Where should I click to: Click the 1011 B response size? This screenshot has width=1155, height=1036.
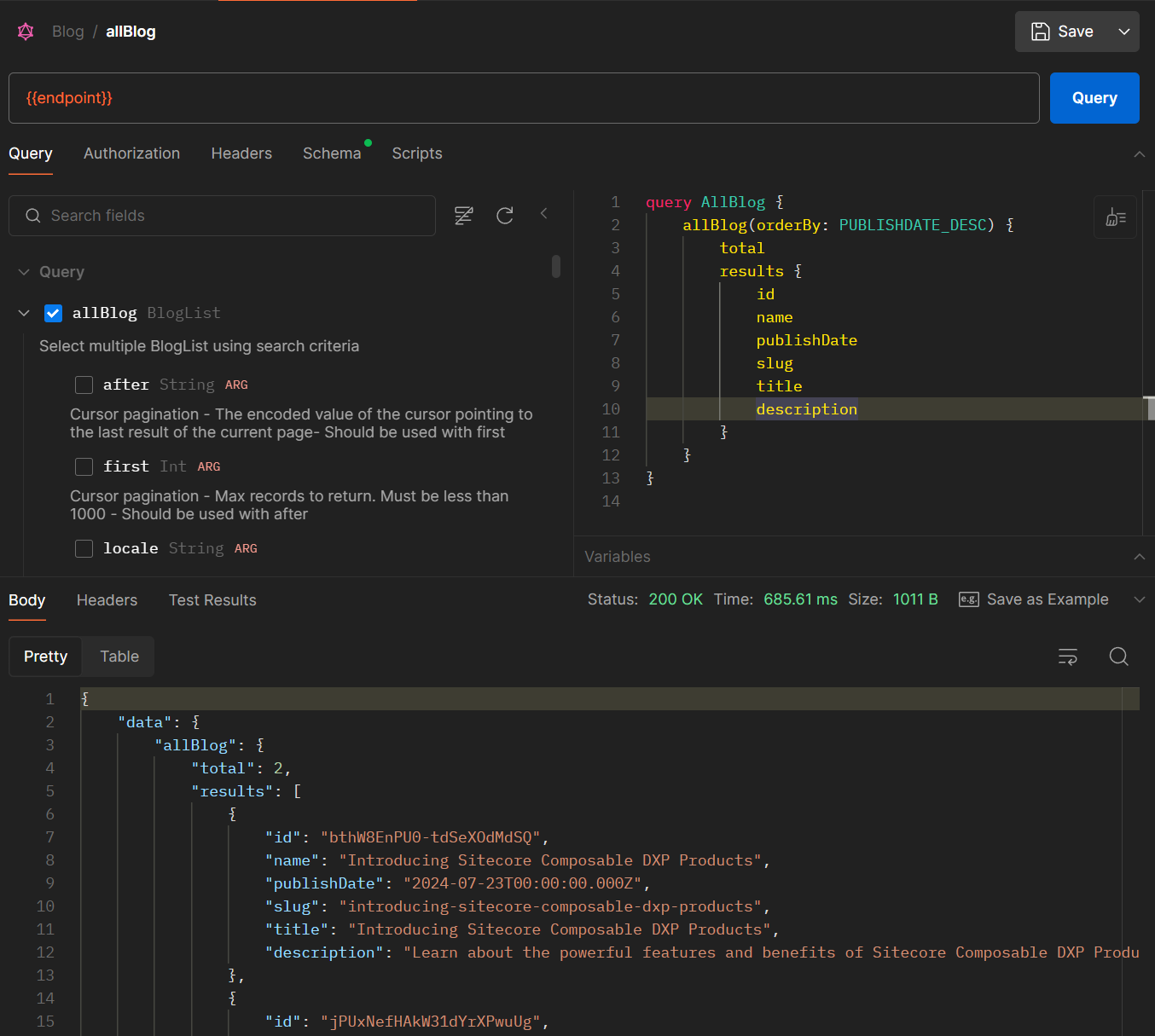[x=915, y=599]
